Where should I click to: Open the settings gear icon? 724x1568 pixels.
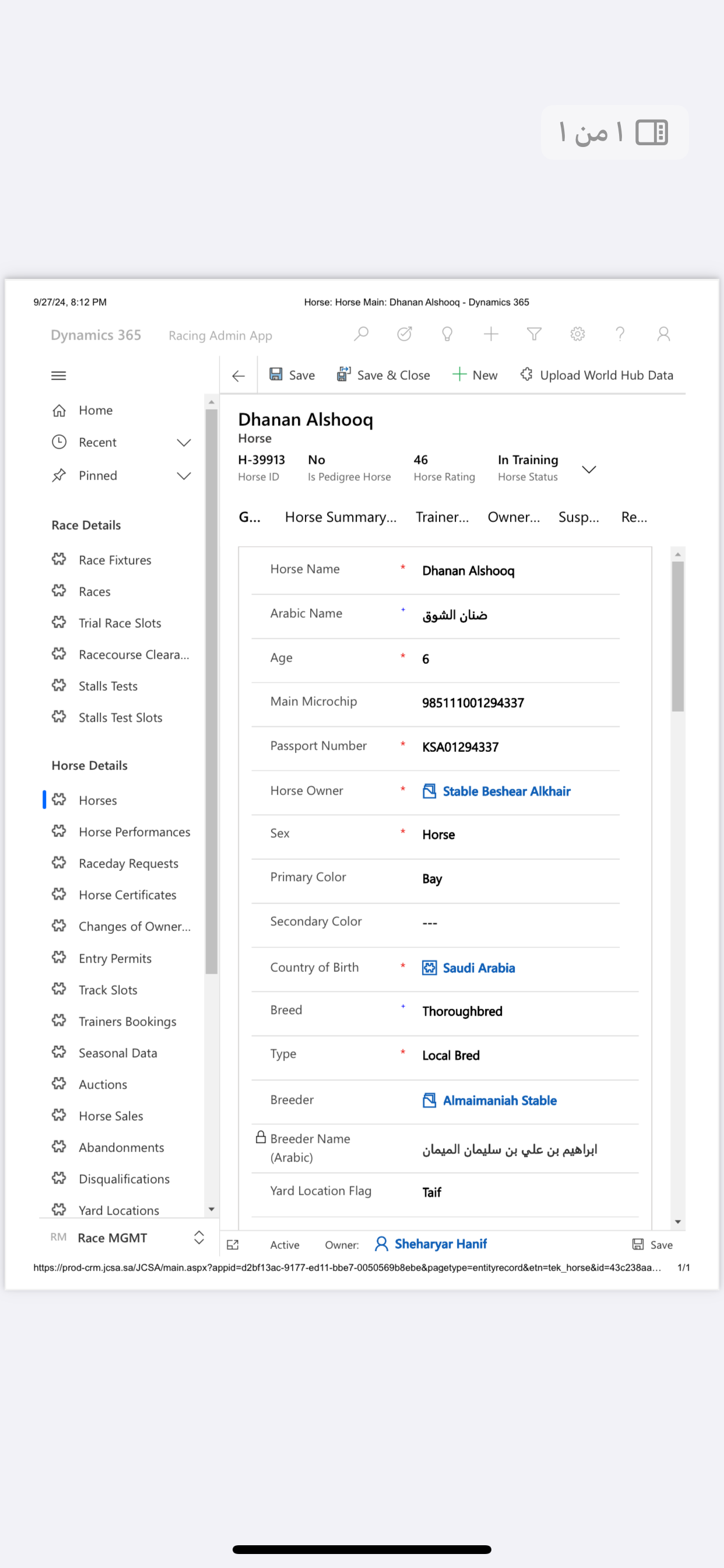point(577,334)
